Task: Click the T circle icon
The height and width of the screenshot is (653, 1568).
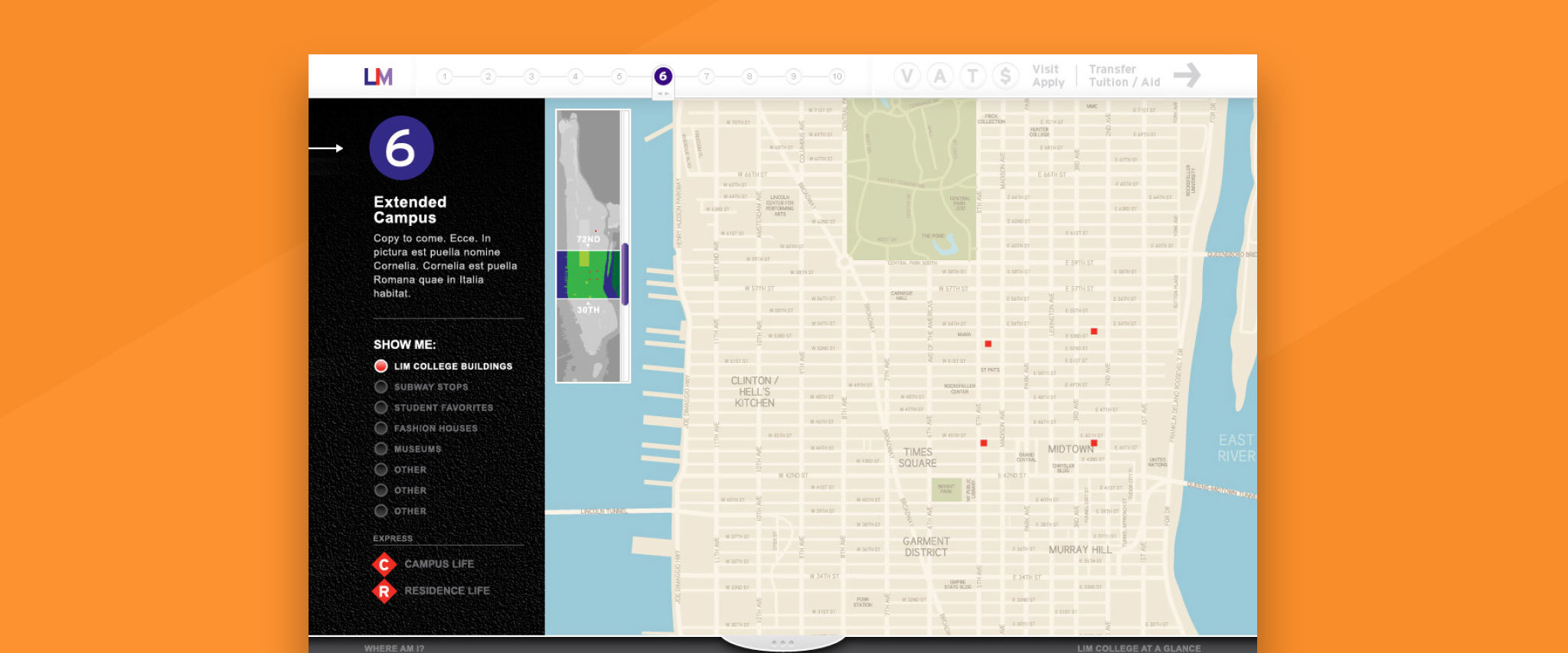Action: [972, 76]
